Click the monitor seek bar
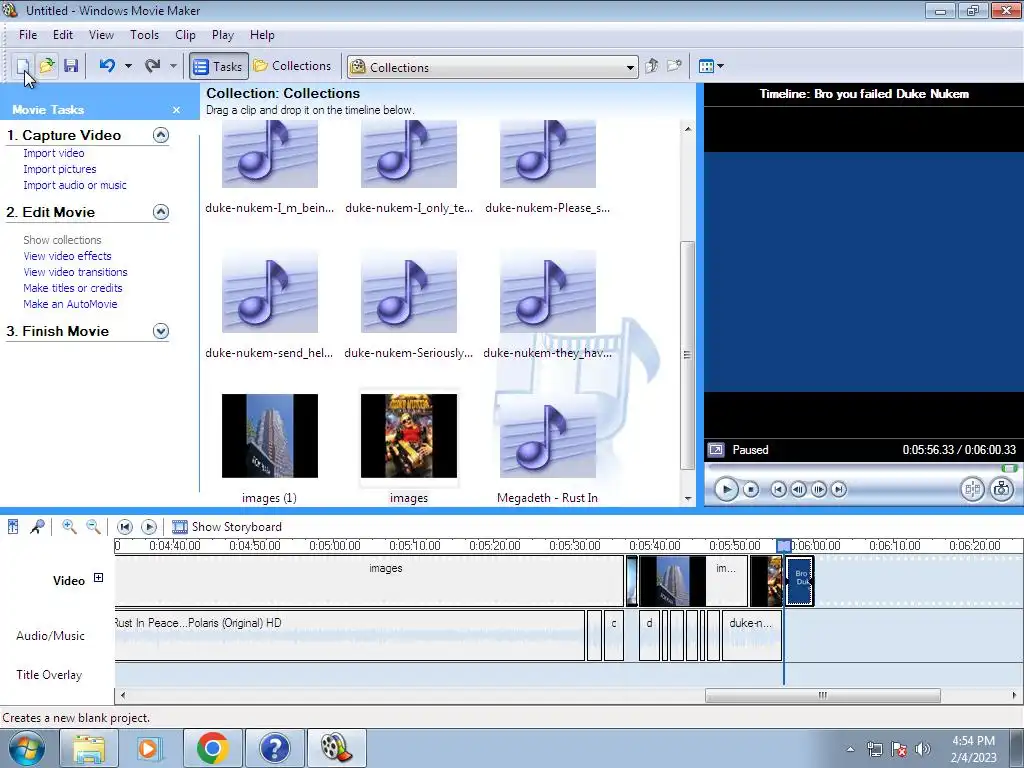This screenshot has height=768, width=1024. [x=863, y=468]
